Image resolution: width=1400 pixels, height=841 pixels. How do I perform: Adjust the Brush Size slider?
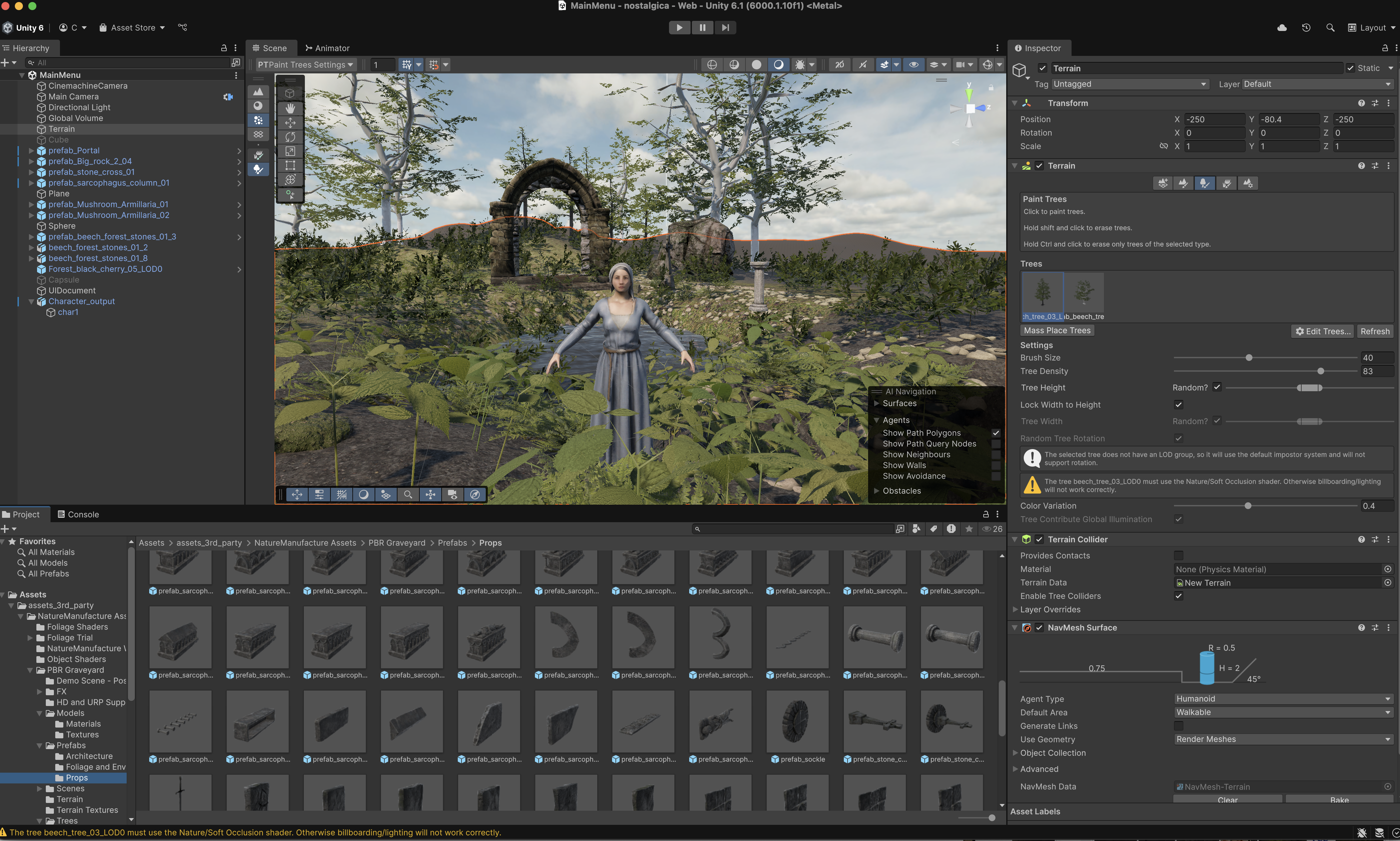tap(1249, 358)
